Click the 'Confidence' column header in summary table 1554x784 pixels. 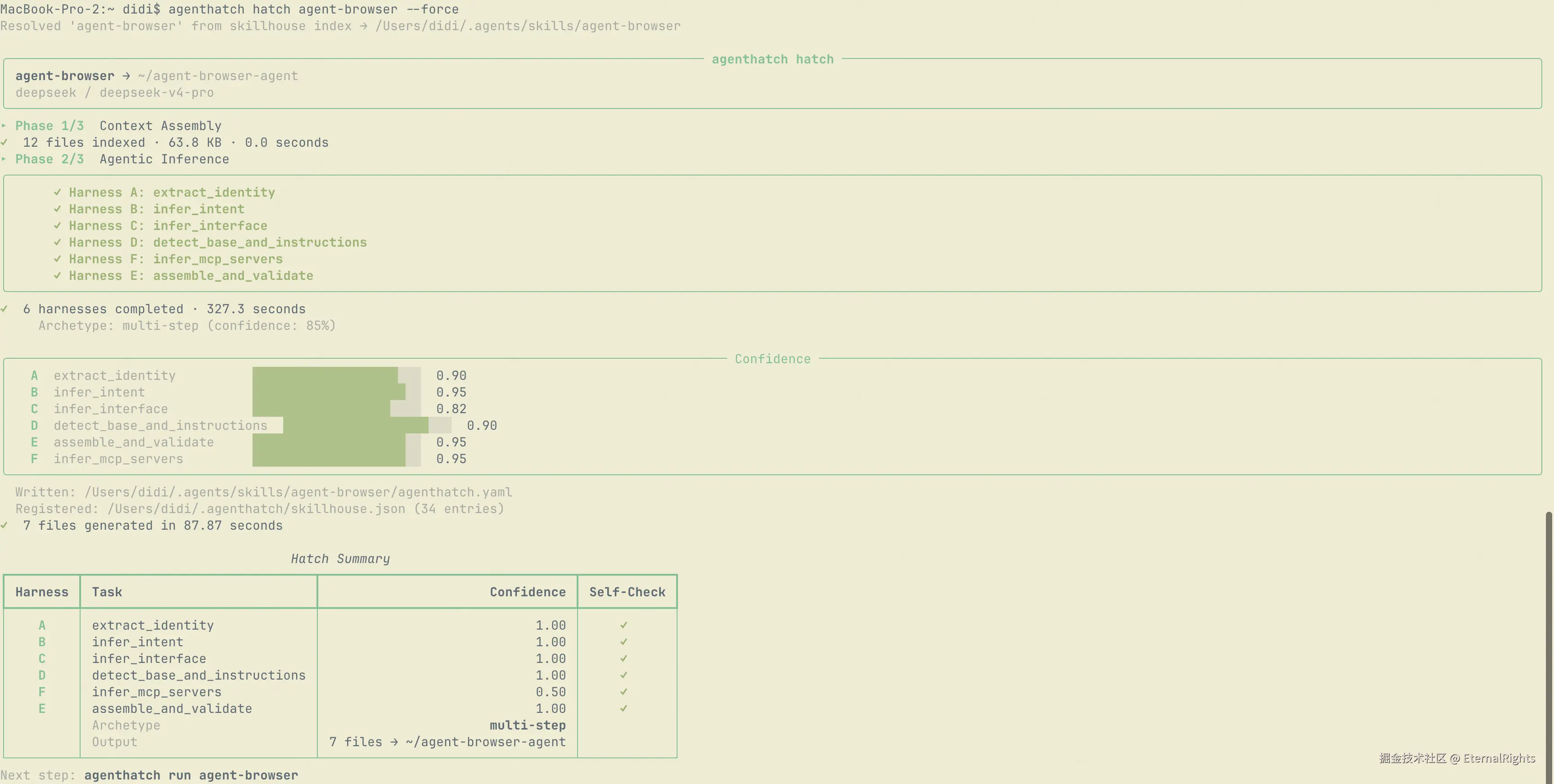[x=528, y=592]
